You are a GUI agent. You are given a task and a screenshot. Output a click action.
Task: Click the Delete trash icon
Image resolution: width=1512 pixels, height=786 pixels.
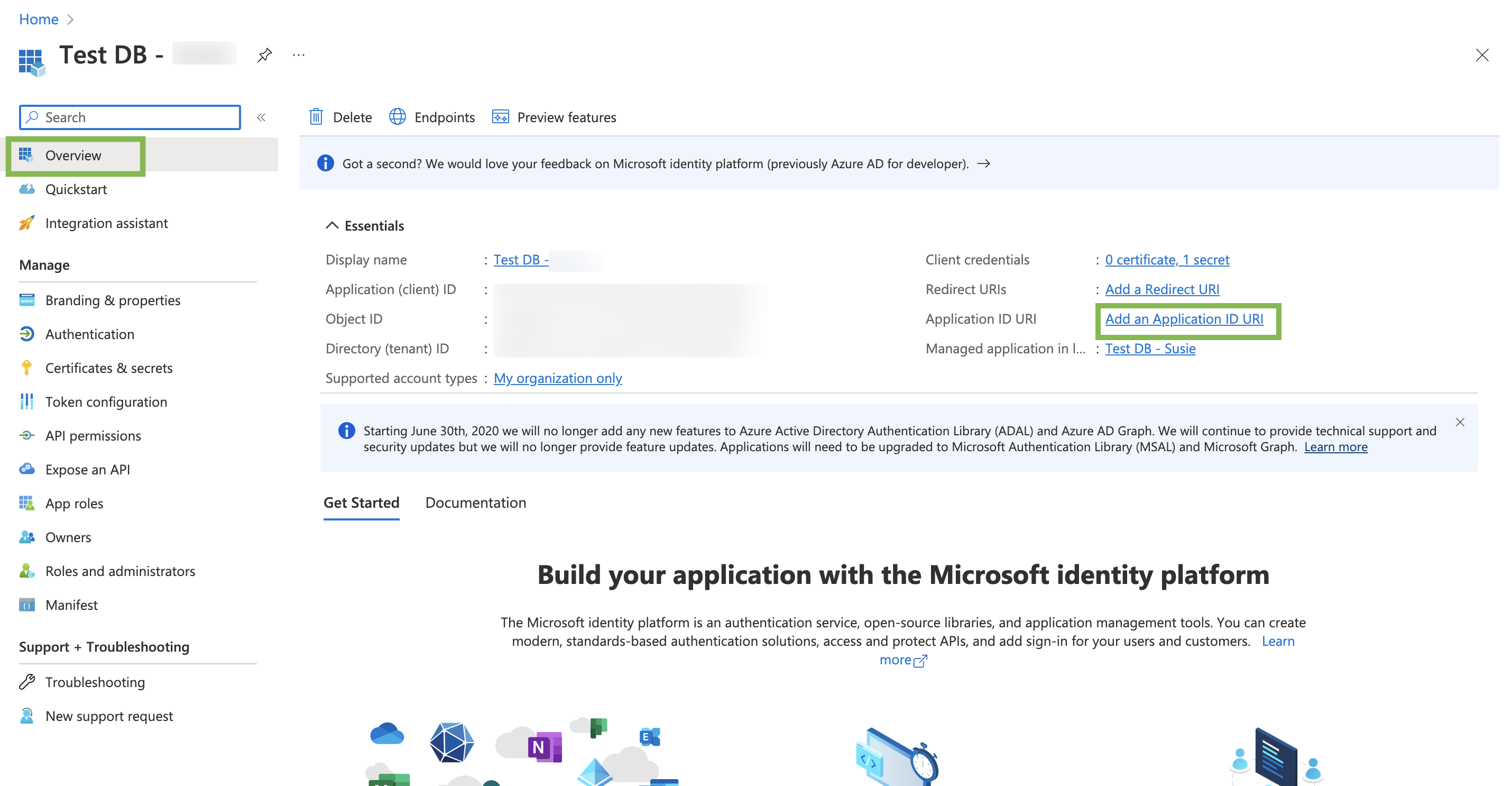pos(316,117)
